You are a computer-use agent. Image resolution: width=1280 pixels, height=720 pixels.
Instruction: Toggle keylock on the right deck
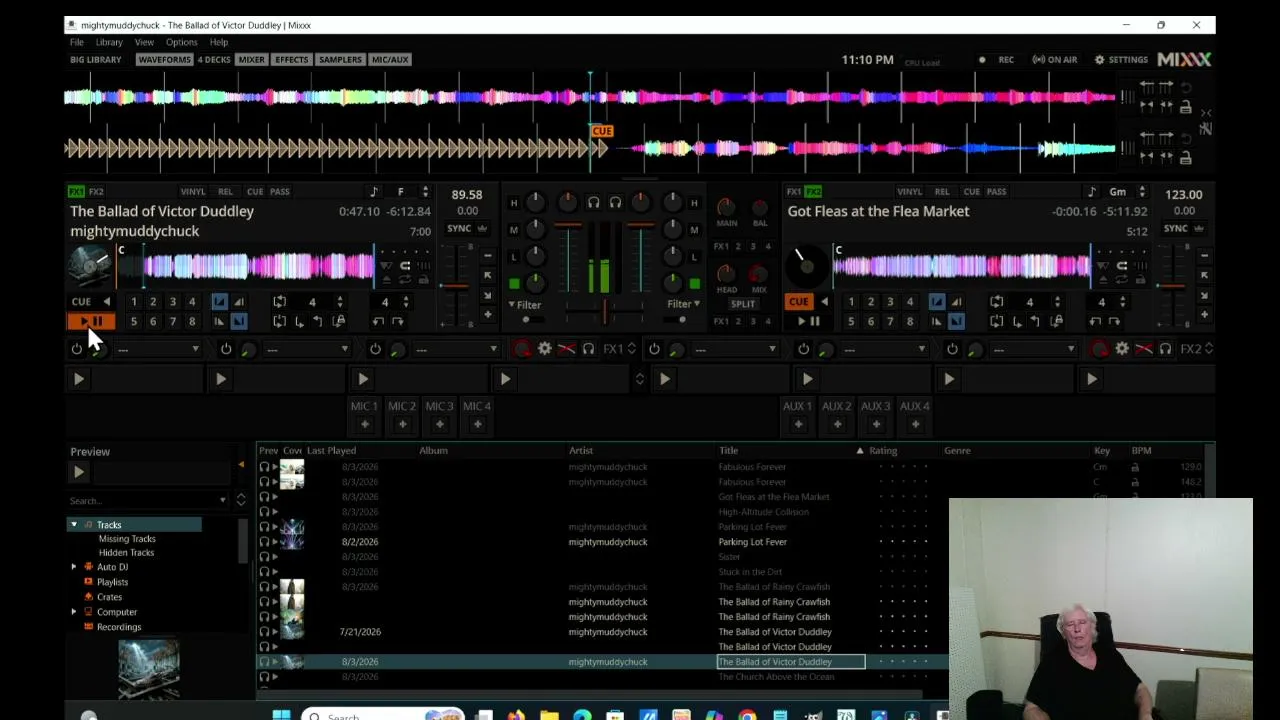[x=1091, y=192]
